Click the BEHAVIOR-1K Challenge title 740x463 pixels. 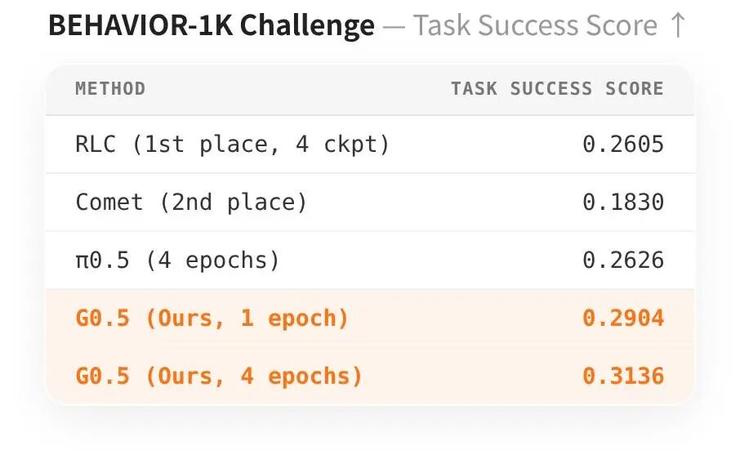click(x=211, y=25)
